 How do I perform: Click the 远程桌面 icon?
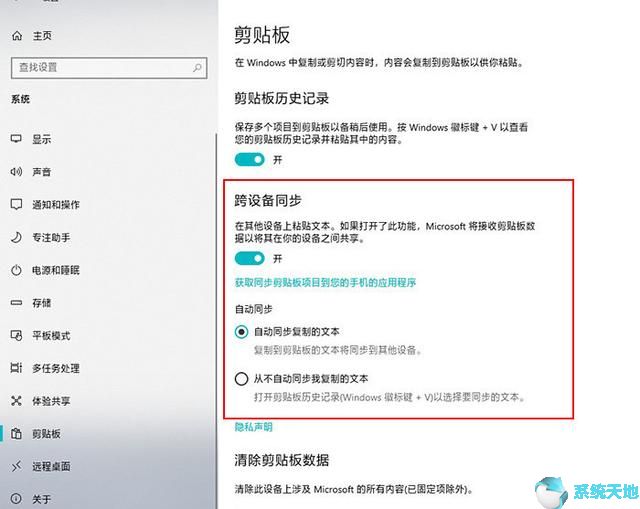[x=16, y=466]
